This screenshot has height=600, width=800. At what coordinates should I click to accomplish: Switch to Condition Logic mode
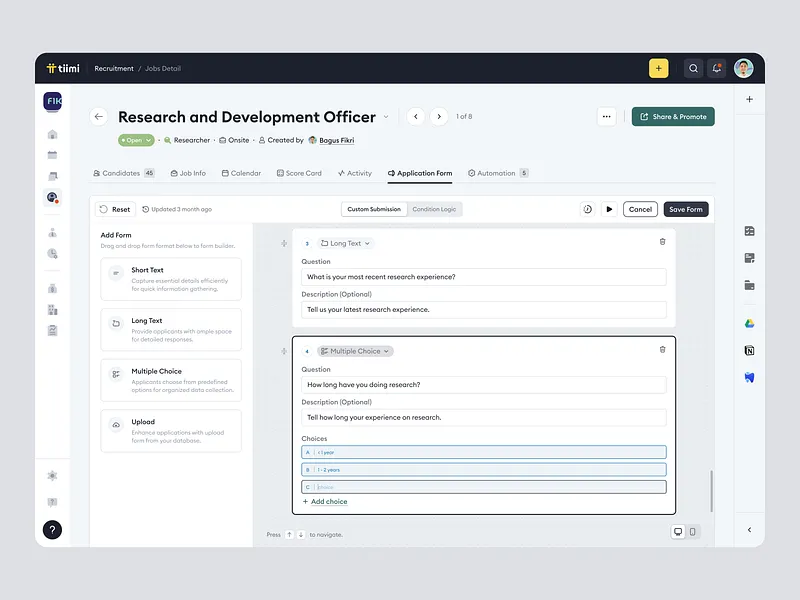coord(432,209)
